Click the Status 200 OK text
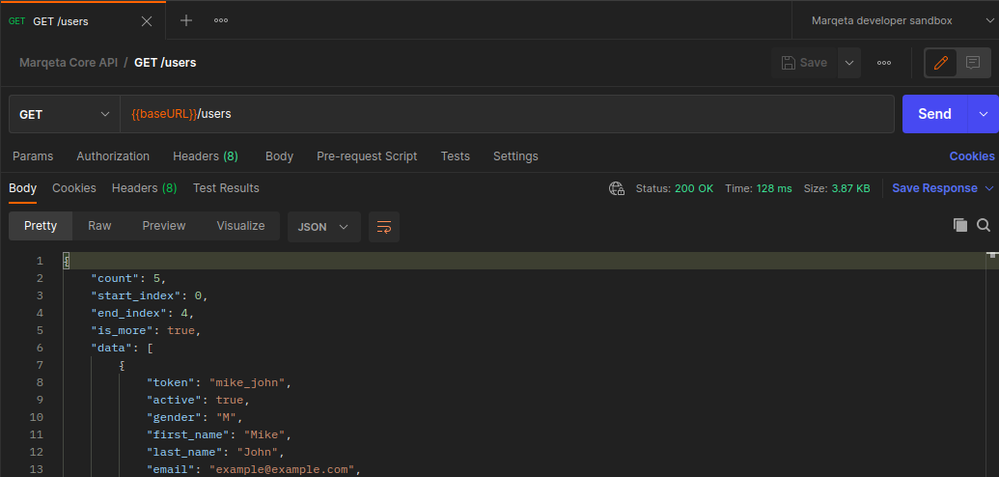 click(674, 189)
